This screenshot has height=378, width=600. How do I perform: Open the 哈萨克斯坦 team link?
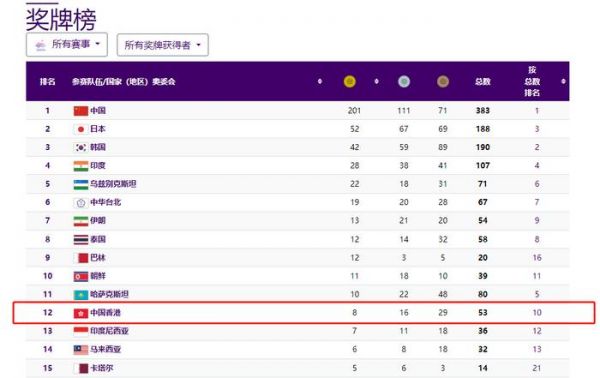(x=109, y=294)
